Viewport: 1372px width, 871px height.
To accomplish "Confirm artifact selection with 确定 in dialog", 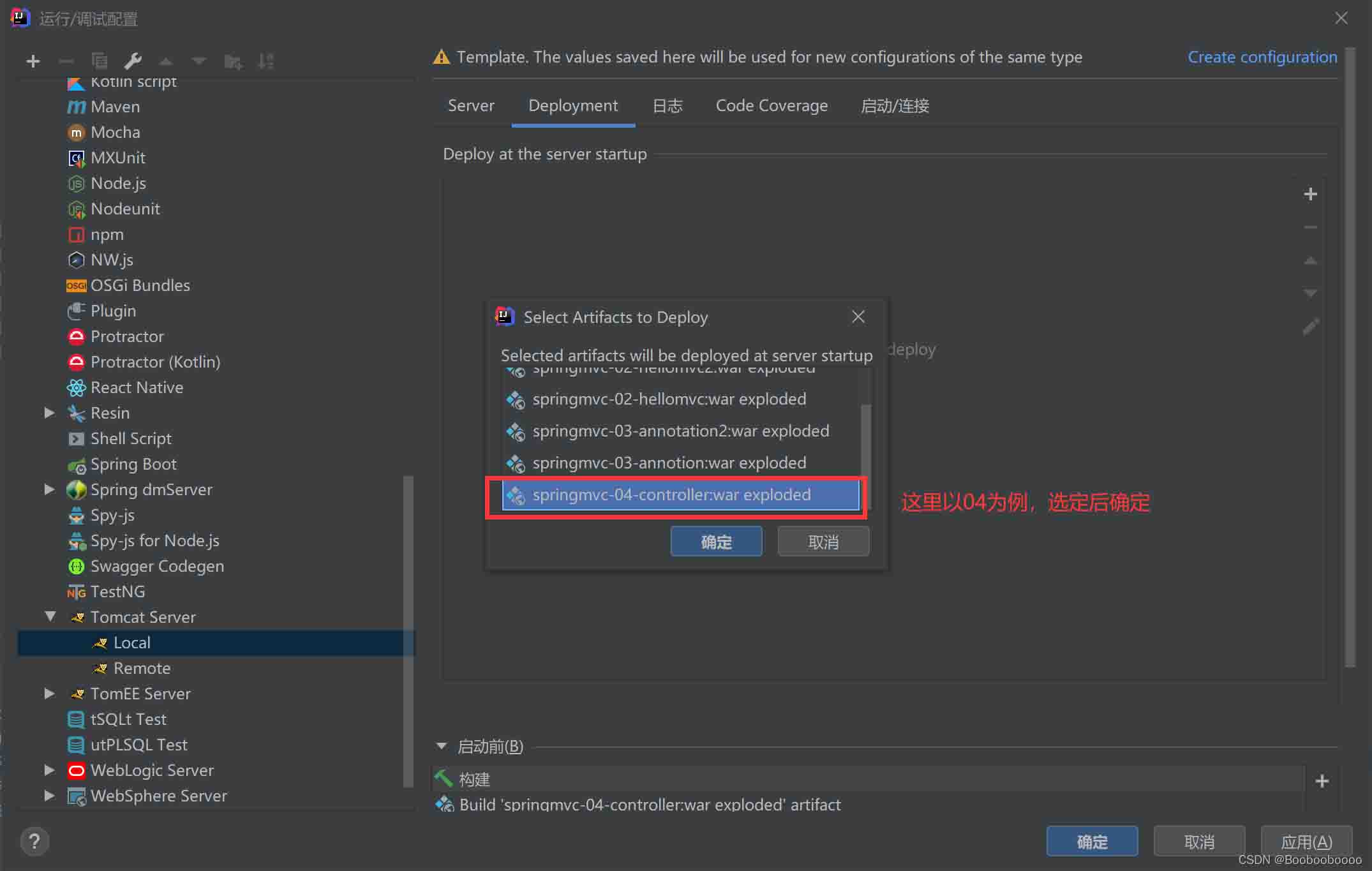I will (716, 542).
